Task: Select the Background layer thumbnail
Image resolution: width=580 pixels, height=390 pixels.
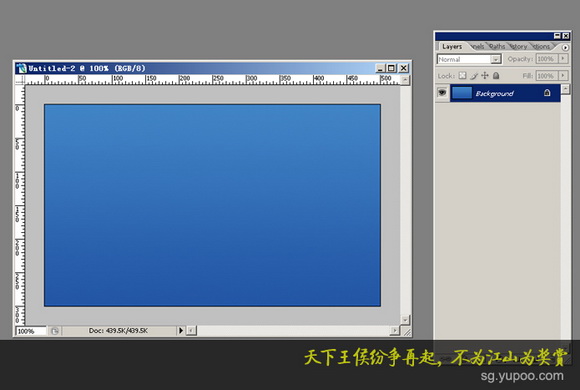Action: pyautogui.click(x=462, y=93)
